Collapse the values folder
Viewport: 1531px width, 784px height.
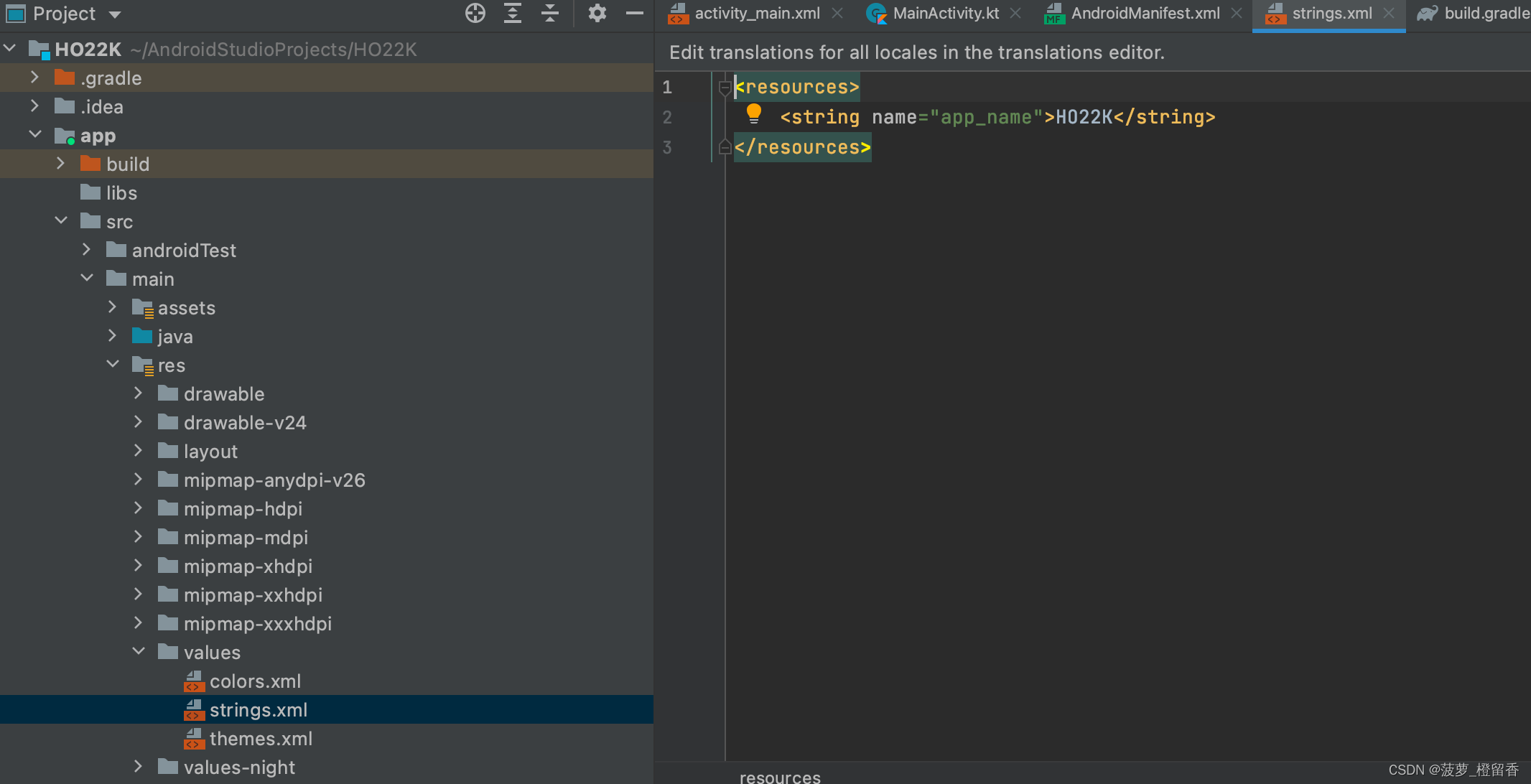(139, 652)
